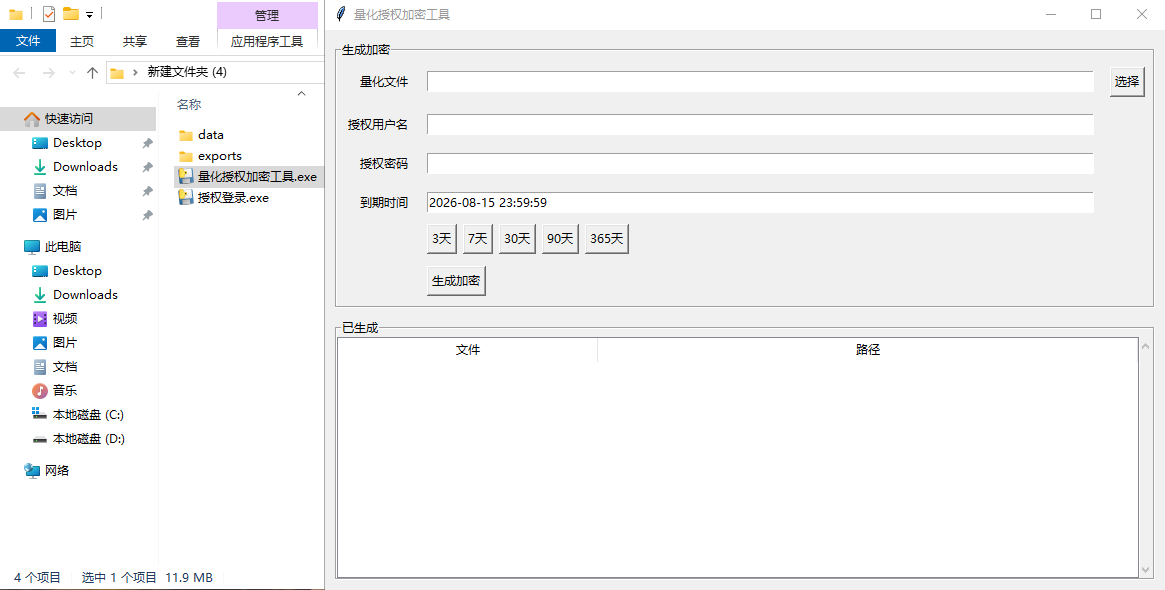
Task: Click the 名称 column header in Explorer
Action: pos(189,105)
